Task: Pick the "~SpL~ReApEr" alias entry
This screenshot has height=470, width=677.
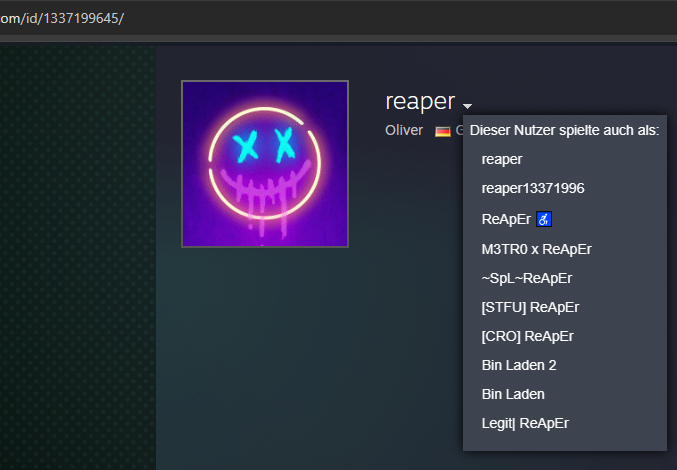Action: pyautogui.click(x=527, y=277)
